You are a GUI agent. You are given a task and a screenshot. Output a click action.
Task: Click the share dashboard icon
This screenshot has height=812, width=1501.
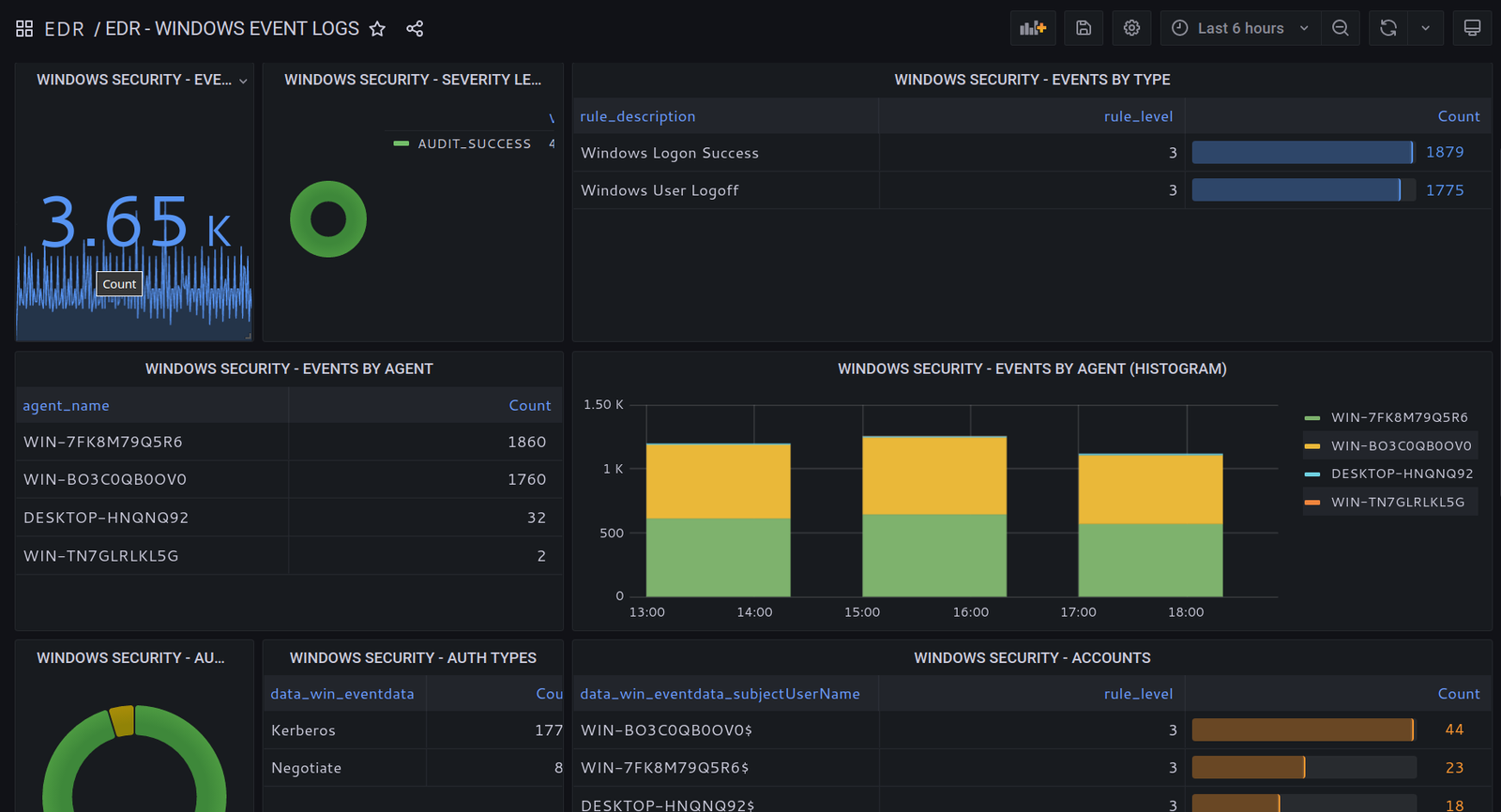pyautogui.click(x=415, y=29)
